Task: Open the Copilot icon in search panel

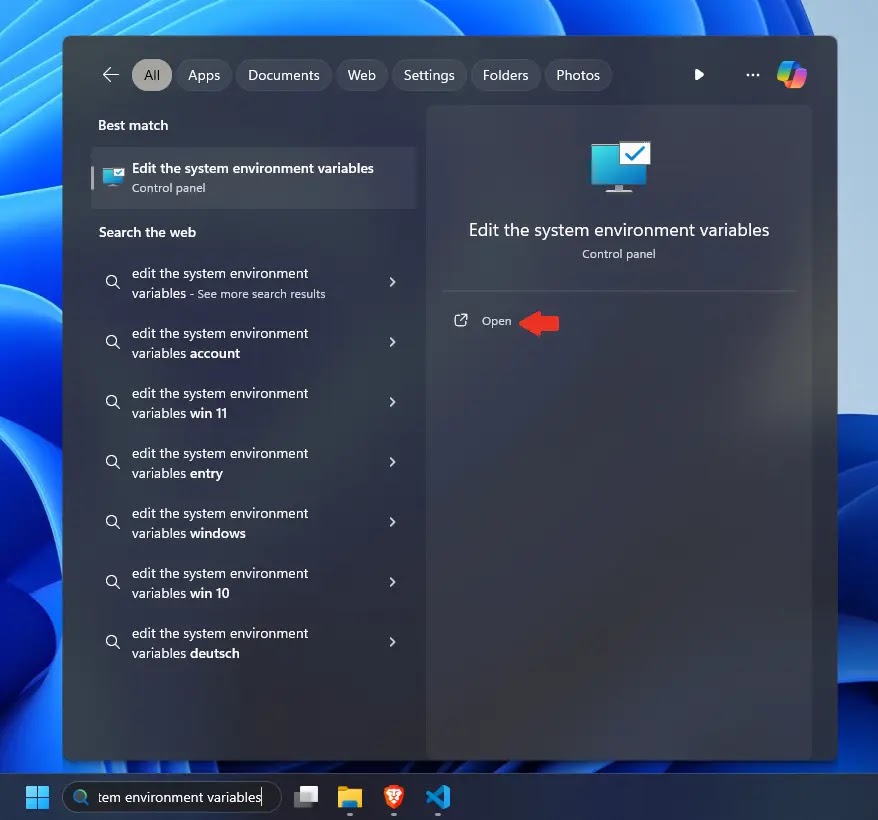Action: point(791,74)
